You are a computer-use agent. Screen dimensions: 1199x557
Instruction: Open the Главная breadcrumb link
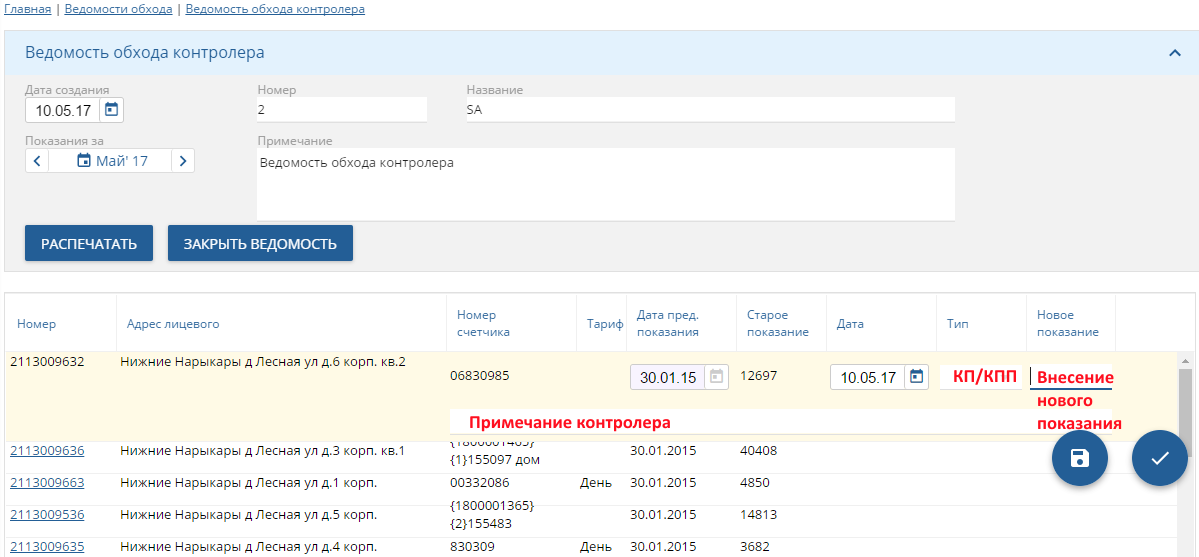pos(28,10)
